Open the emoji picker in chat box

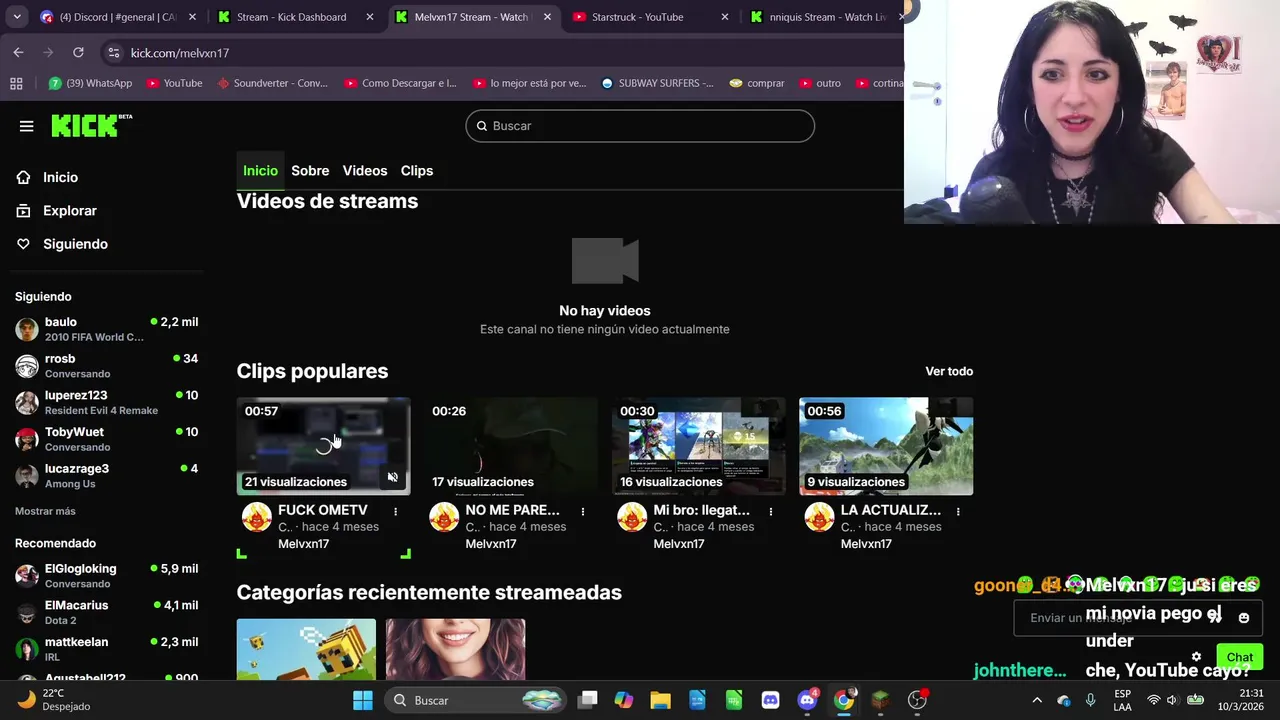[x=1244, y=618]
